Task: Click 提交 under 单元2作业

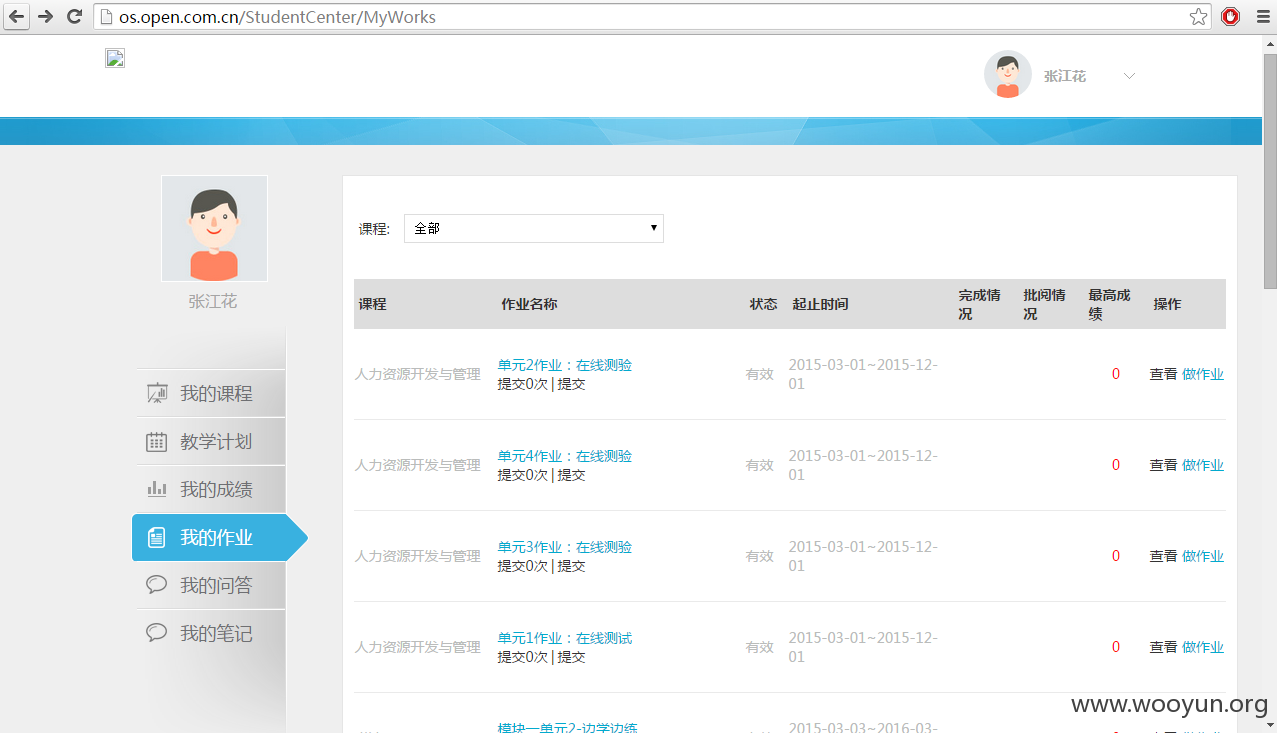Action: tap(572, 384)
